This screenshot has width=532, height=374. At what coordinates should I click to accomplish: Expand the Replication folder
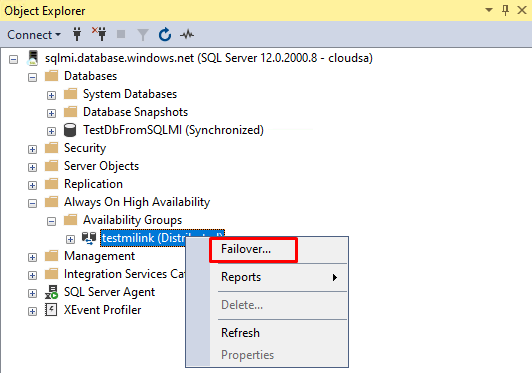[32, 186]
